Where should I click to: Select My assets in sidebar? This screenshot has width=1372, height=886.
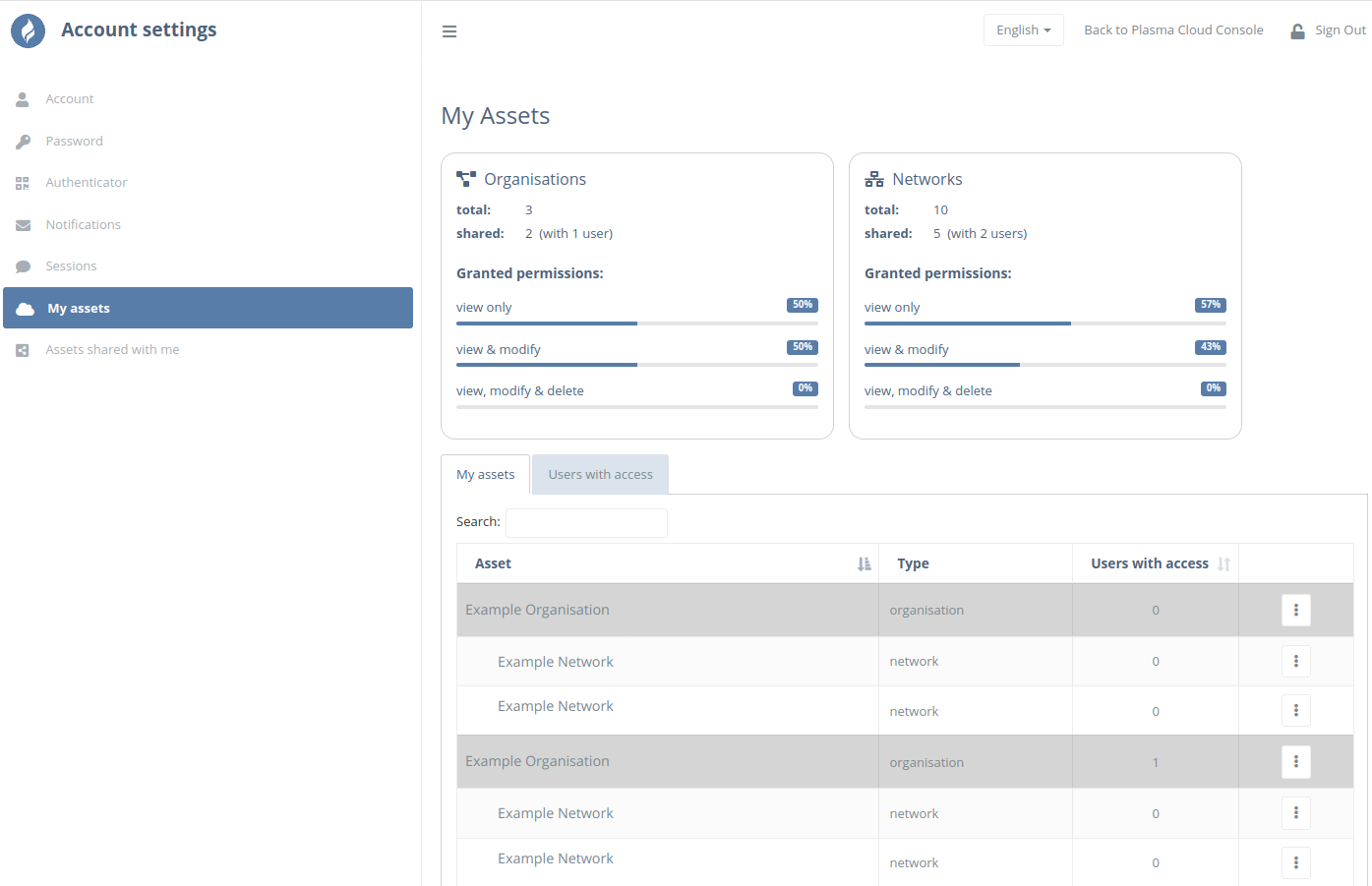click(208, 308)
